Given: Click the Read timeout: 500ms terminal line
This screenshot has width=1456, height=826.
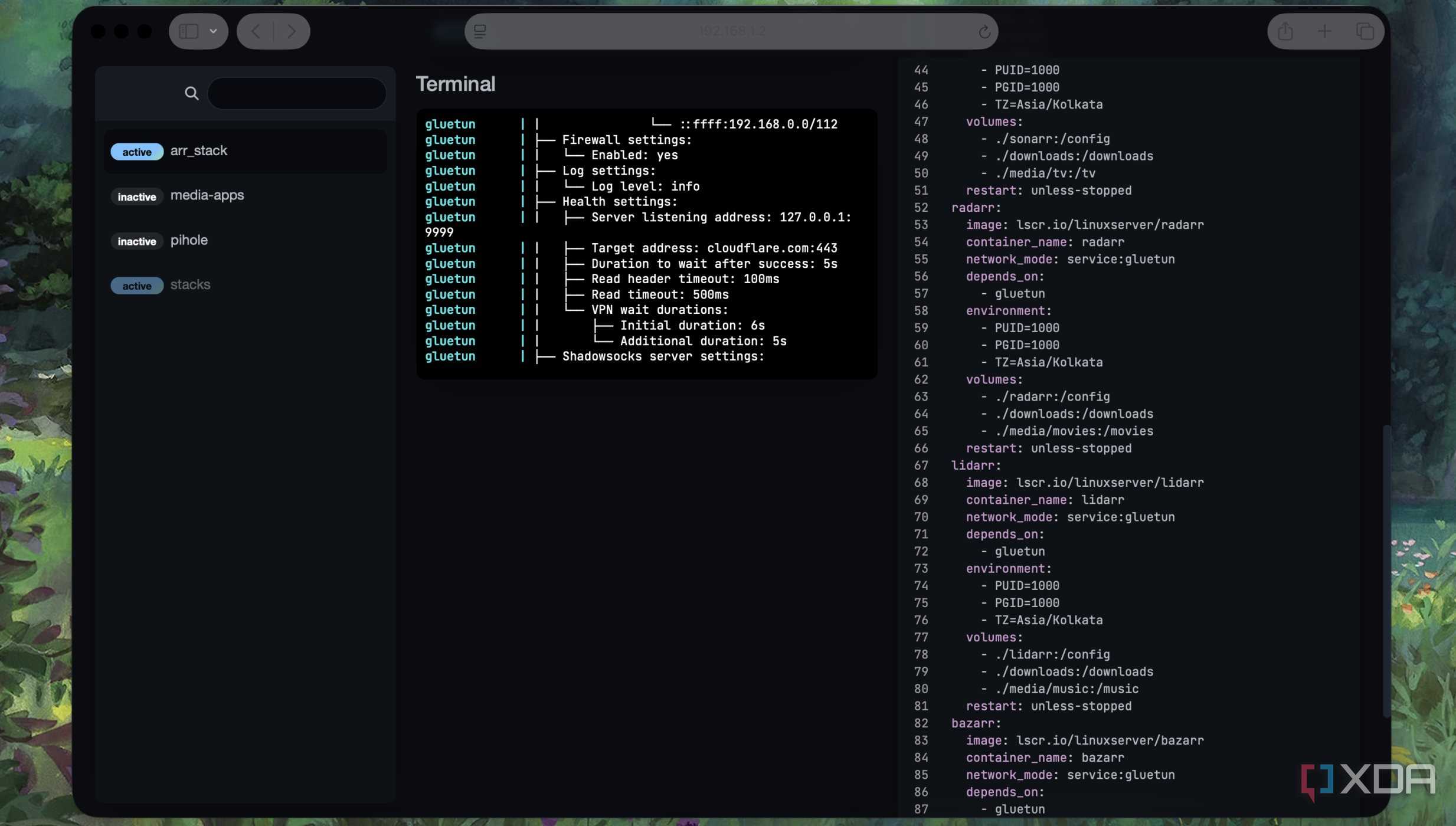Looking at the screenshot, I should (x=660, y=294).
